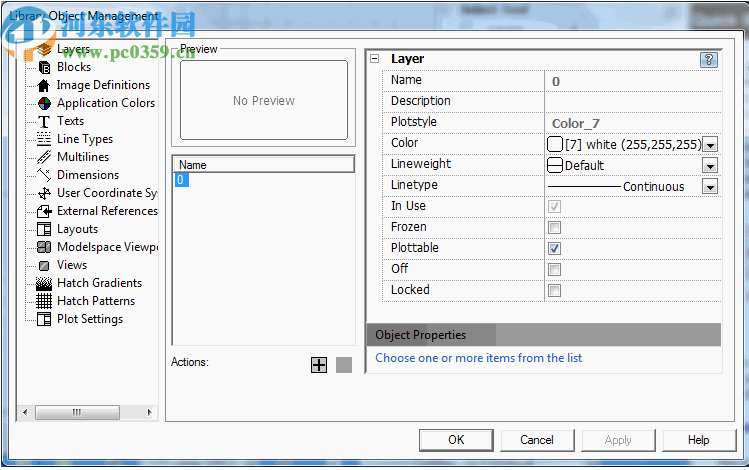Open the Linetype dropdown list

click(710, 187)
